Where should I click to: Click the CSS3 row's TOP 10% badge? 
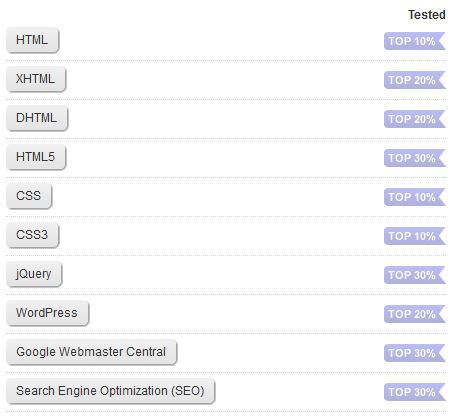(x=415, y=236)
